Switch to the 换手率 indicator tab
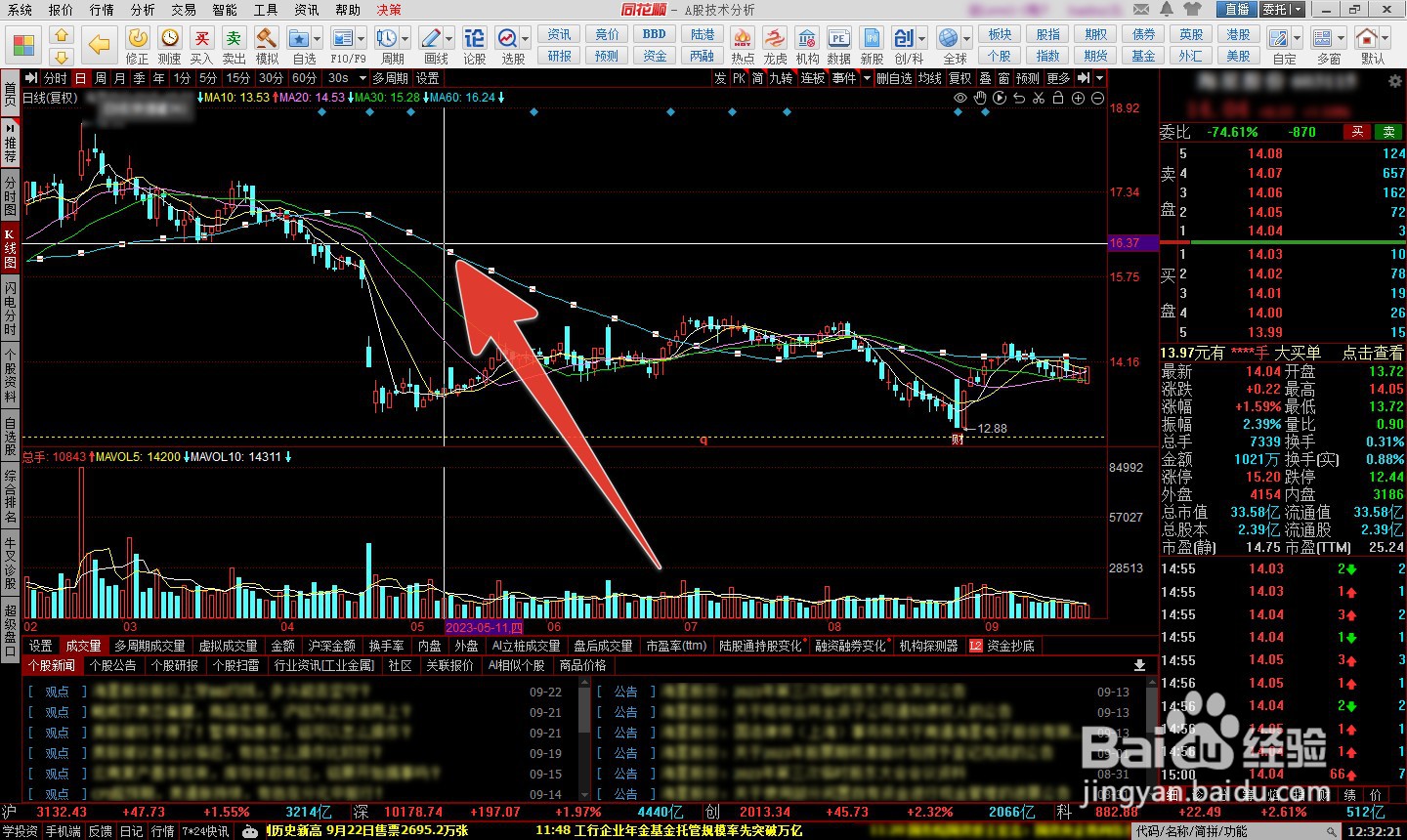 coord(387,646)
